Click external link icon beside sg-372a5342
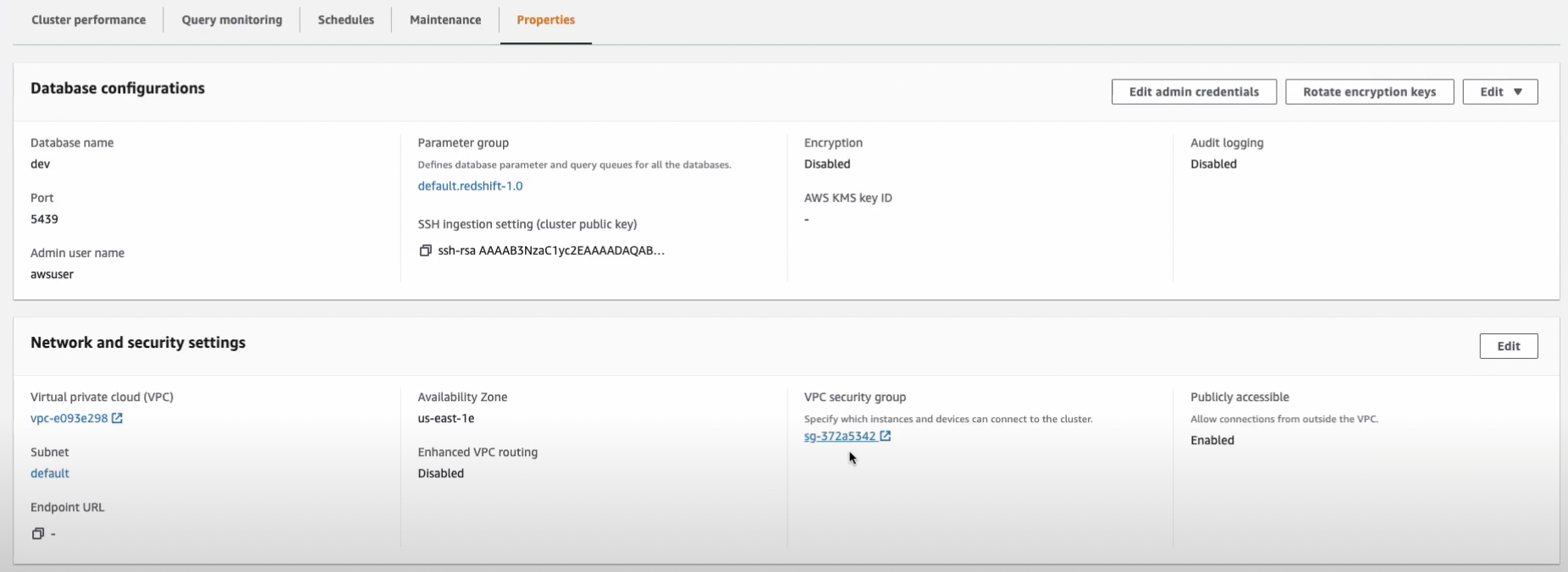 point(886,436)
